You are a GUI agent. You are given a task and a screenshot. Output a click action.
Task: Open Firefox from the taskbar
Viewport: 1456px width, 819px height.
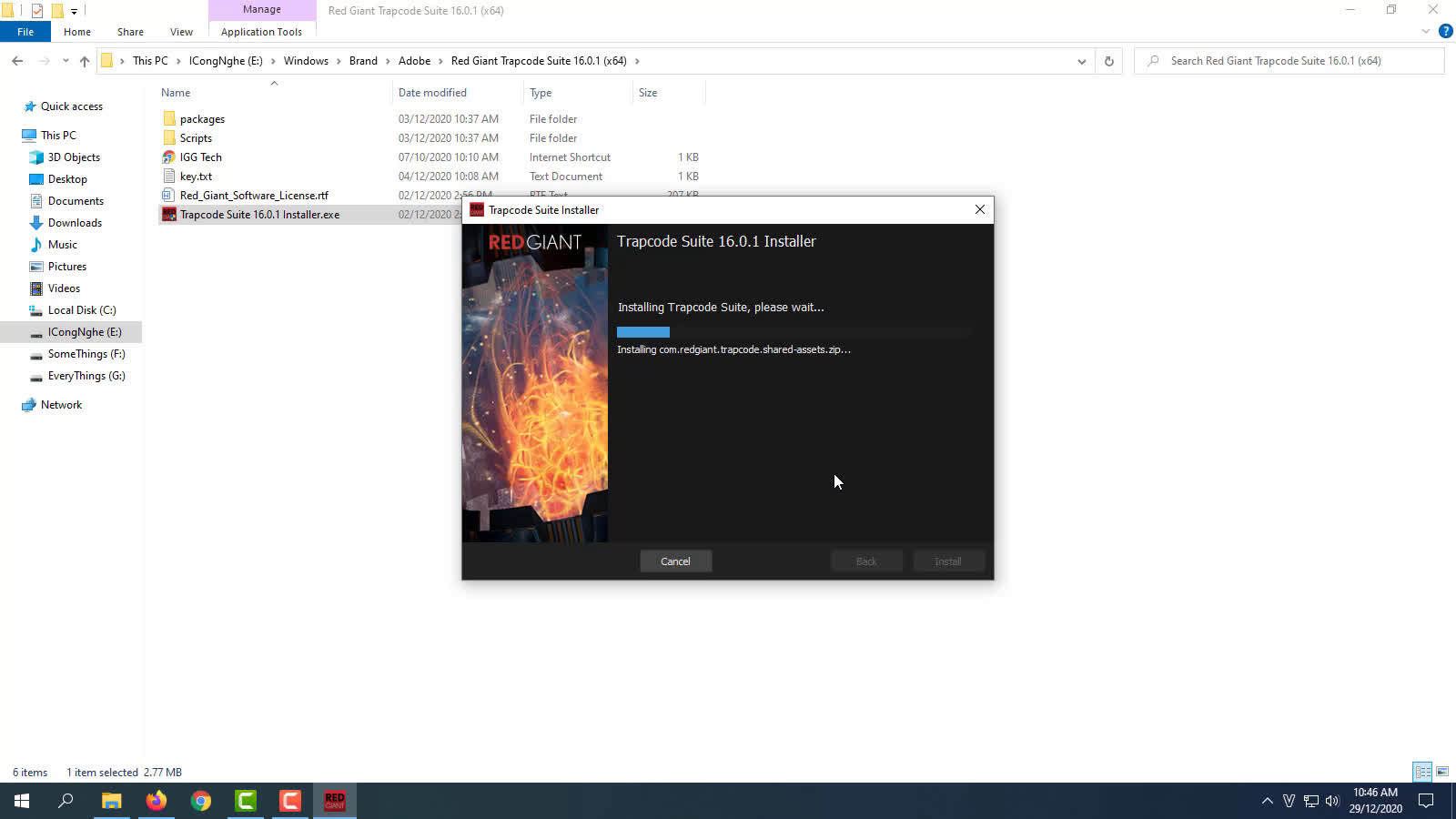click(x=157, y=801)
